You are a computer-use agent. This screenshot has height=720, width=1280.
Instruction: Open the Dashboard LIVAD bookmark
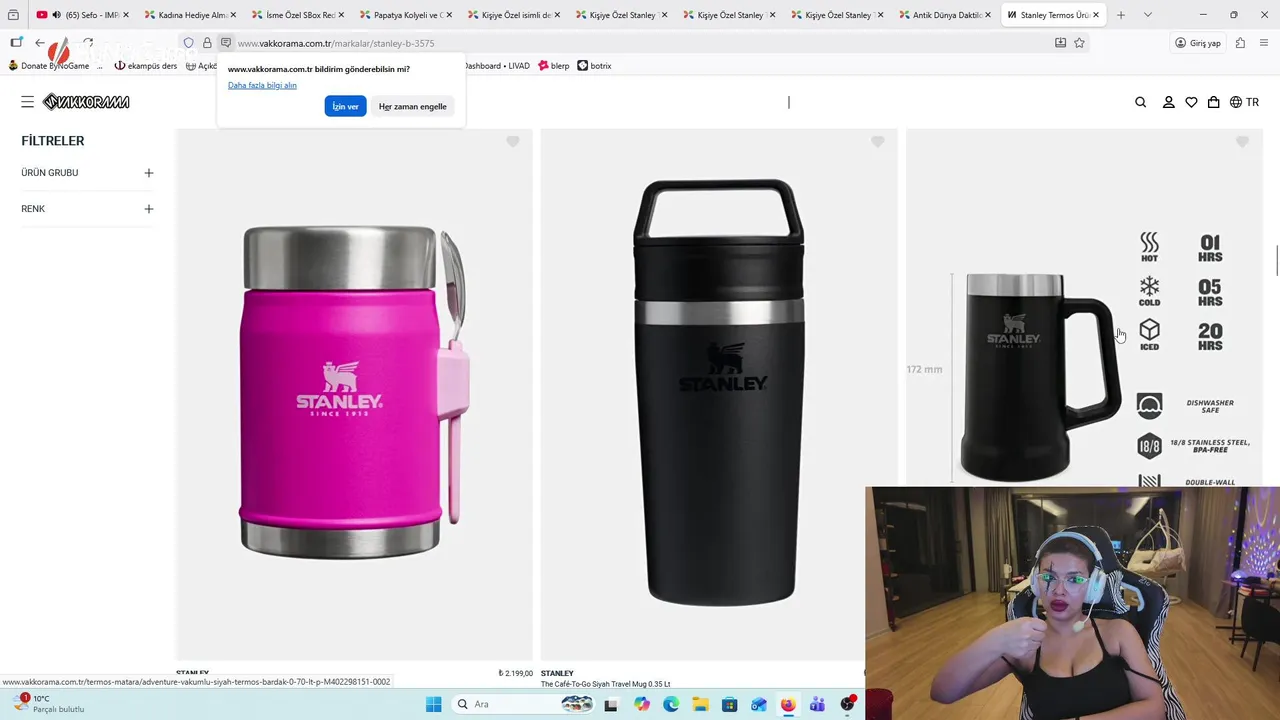click(x=496, y=66)
